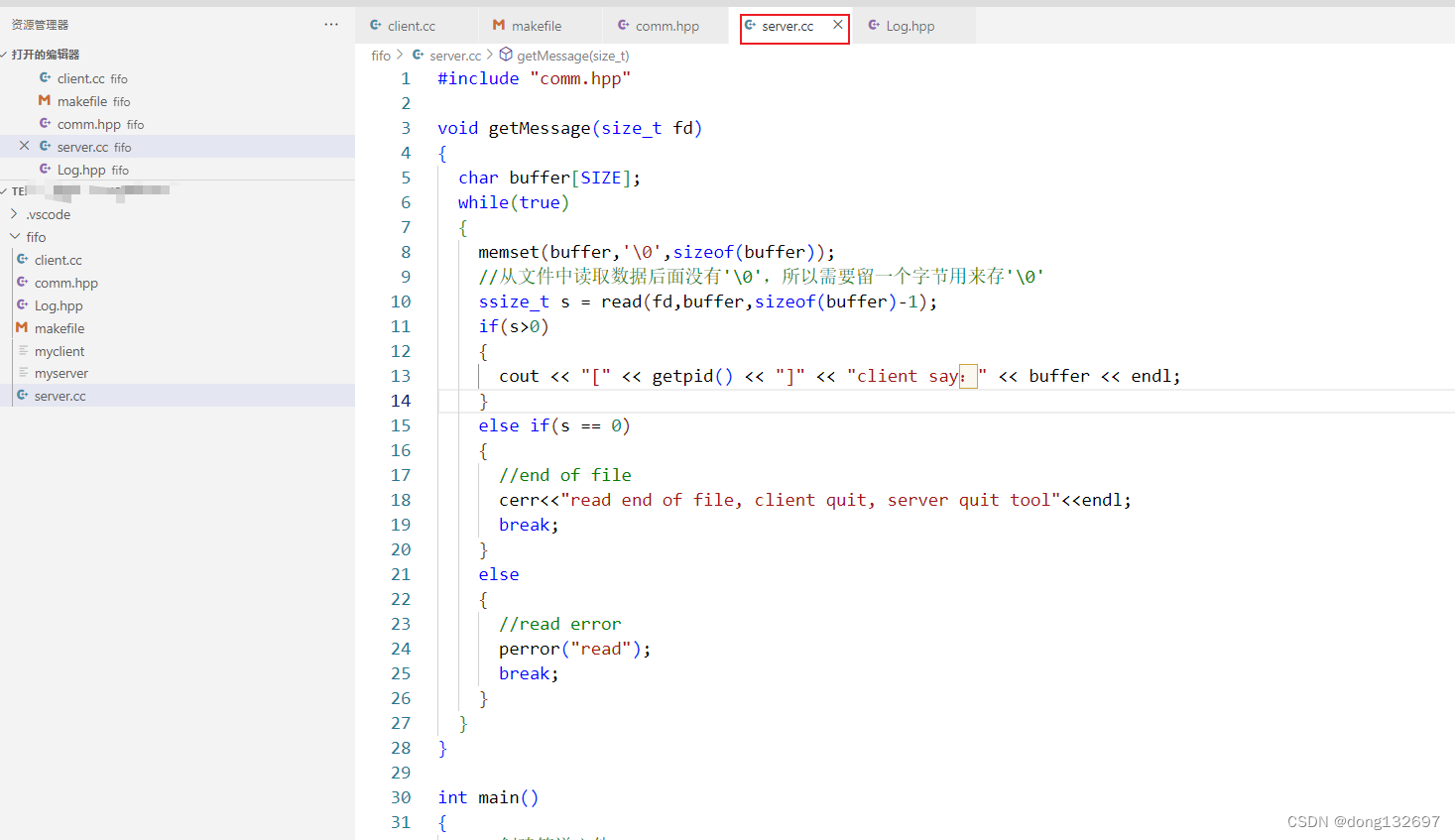The height and width of the screenshot is (840, 1455).
Task: Click on the ssize_t s = read(...) line
Action: click(x=708, y=301)
